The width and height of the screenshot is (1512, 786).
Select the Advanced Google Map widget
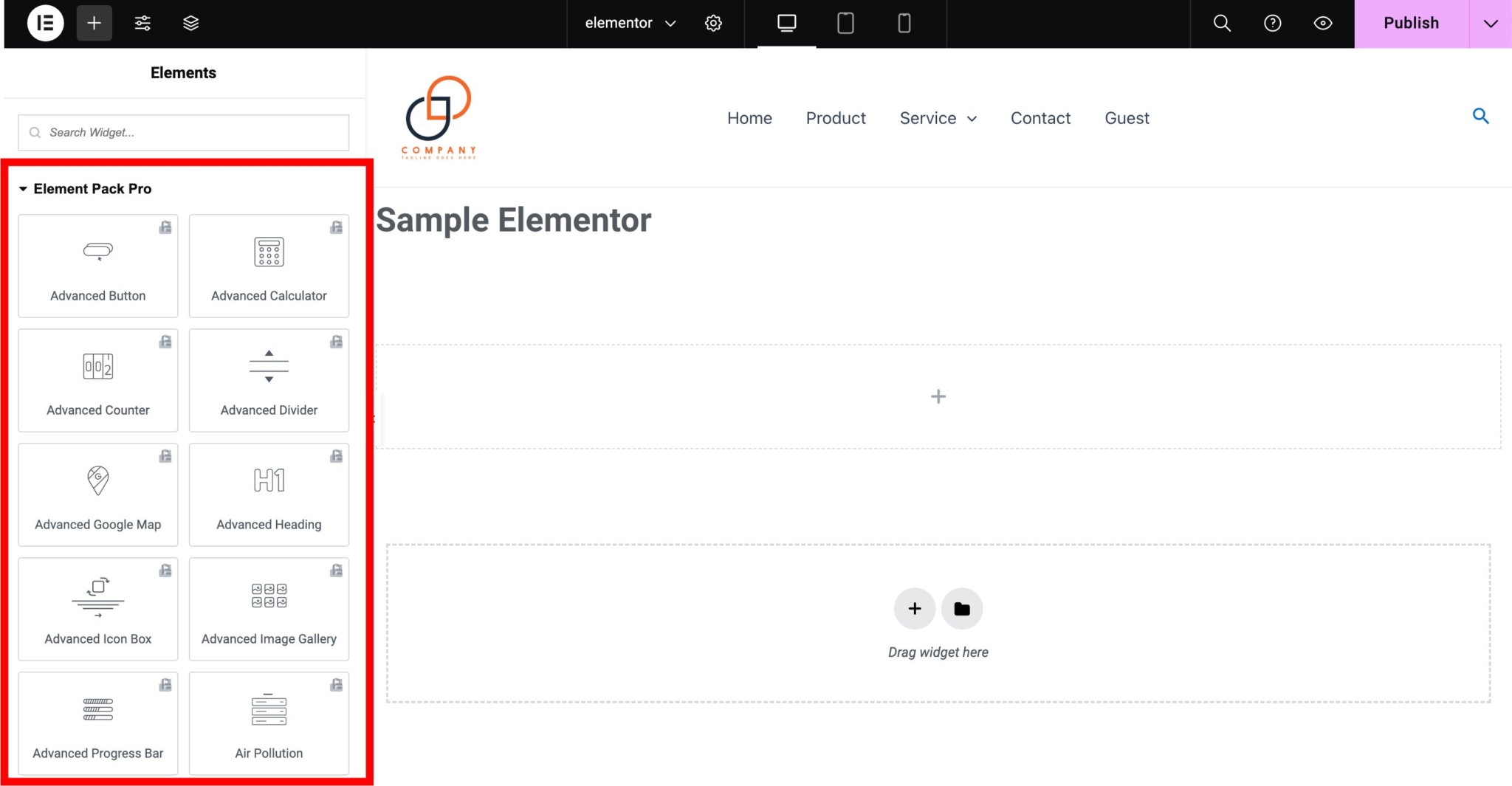point(98,494)
